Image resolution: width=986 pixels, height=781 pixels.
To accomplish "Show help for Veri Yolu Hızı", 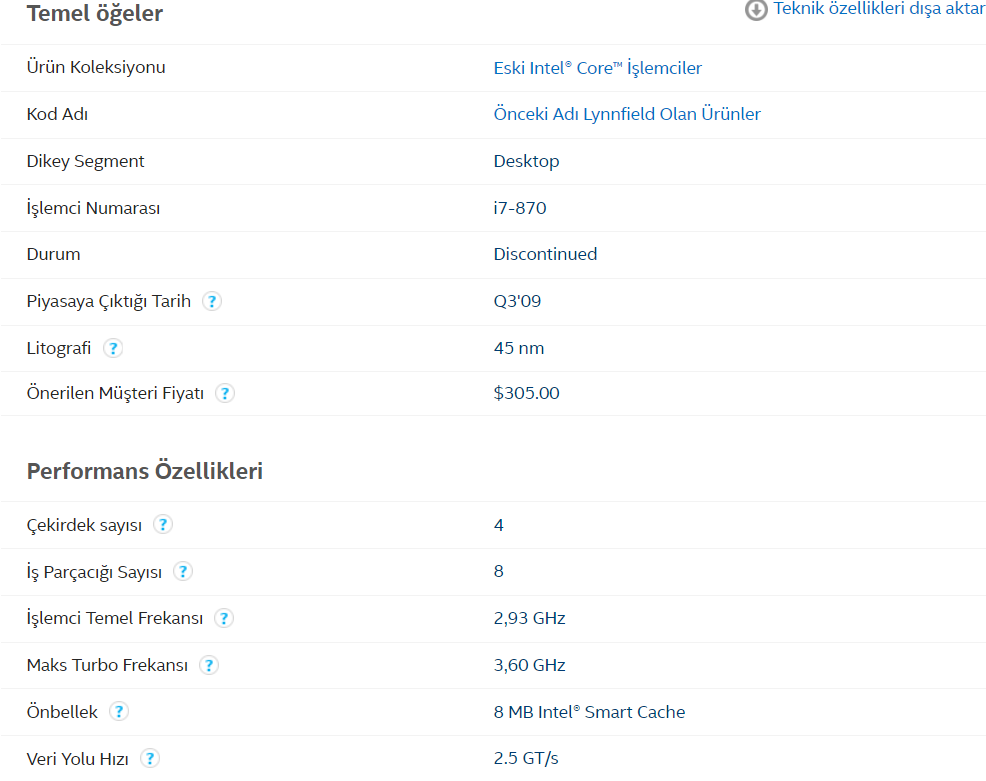I will [x=150, y=758].
